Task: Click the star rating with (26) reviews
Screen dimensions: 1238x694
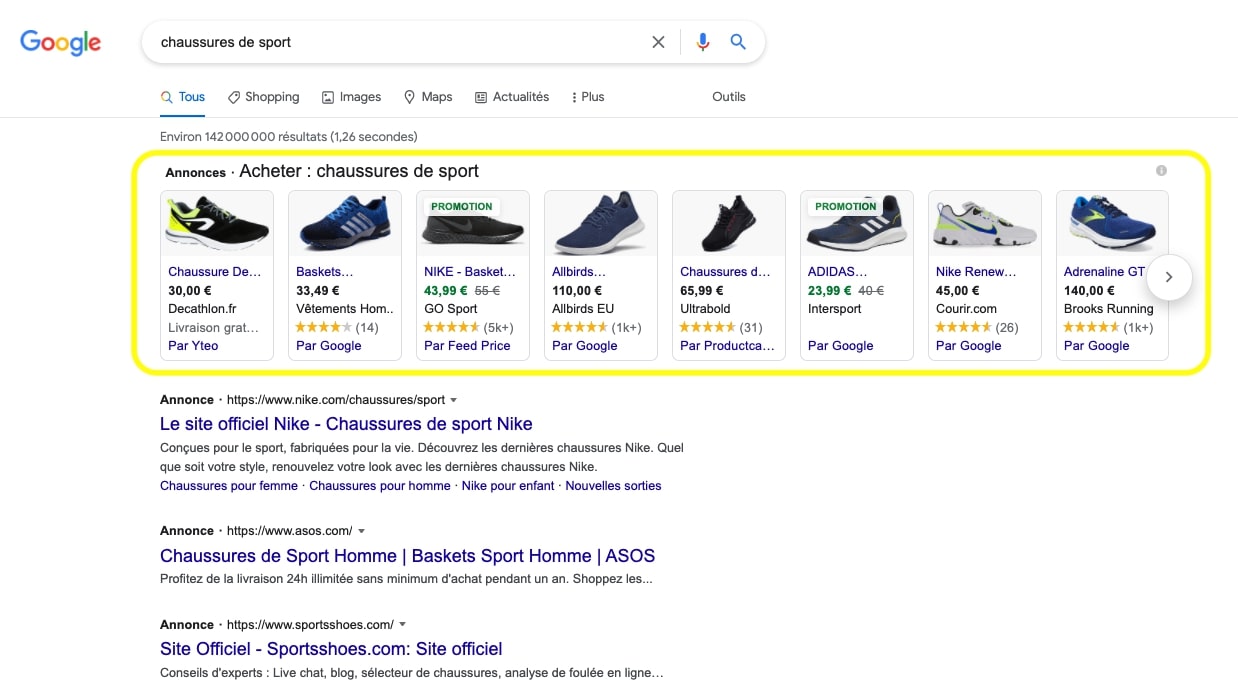Action: pyautogui.click(x=964, y=328)
